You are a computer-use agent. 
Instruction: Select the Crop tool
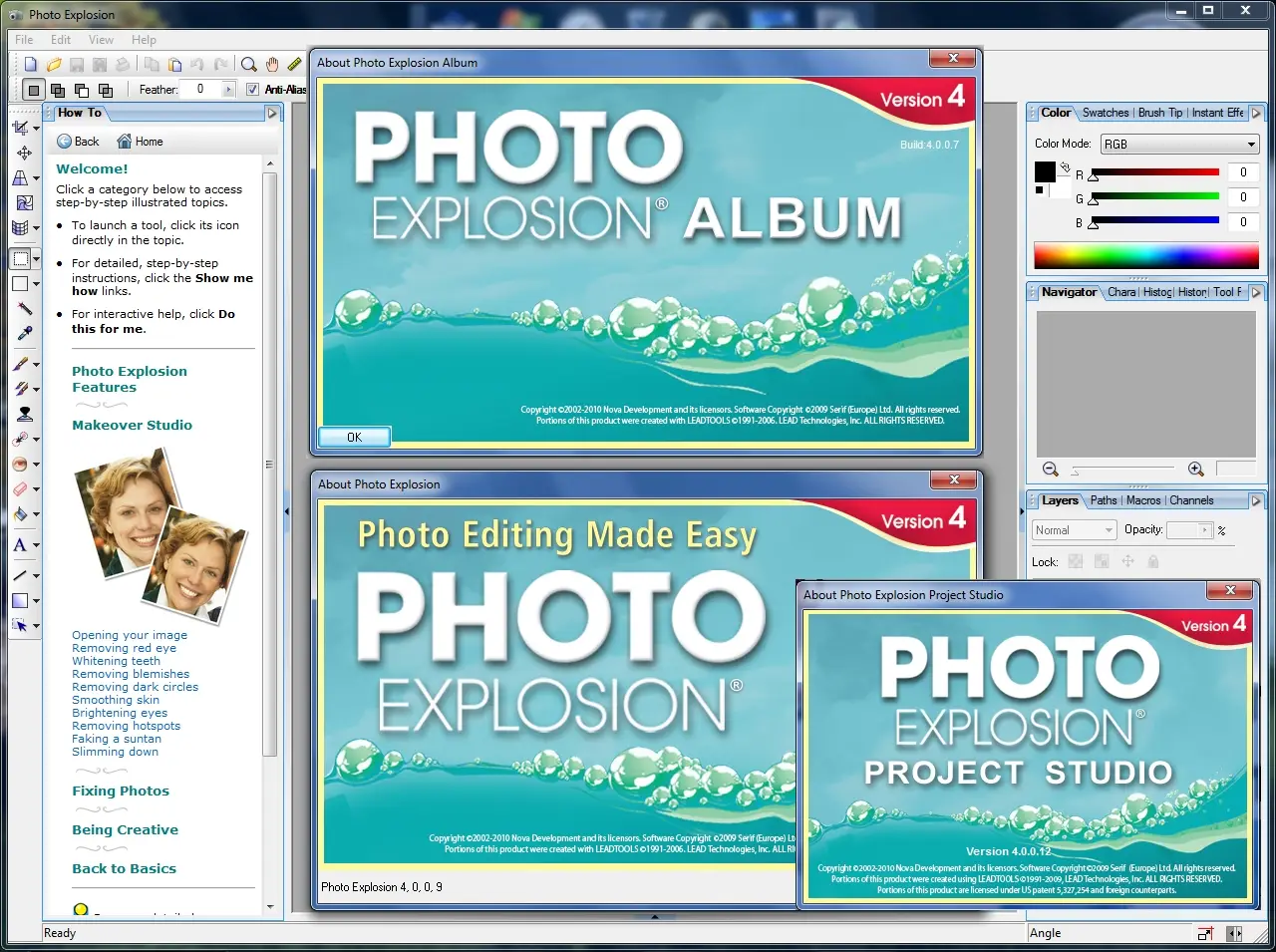point(20,128)
